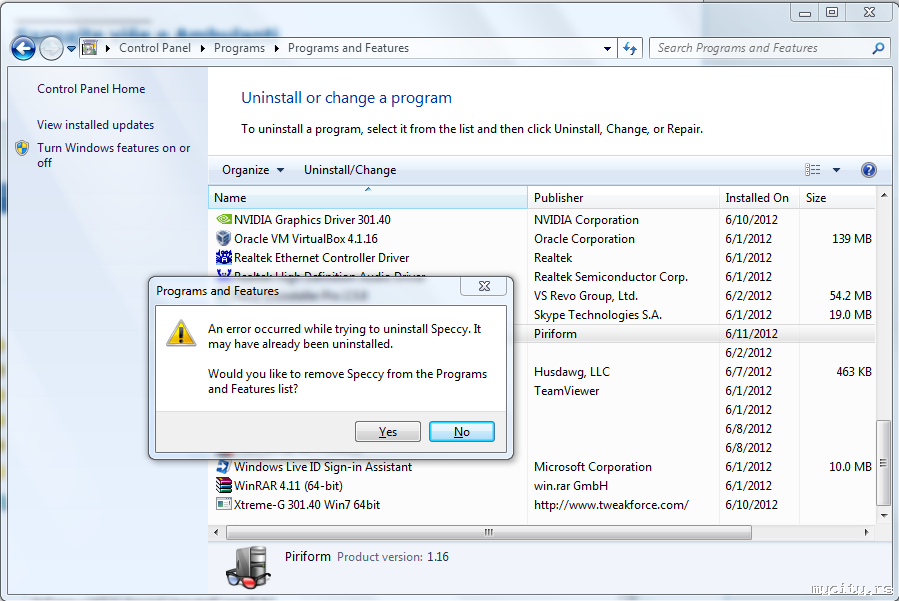The height and width of the screenshot is (601, 899).
Task: Select Xtreme-G 301.40 Win7 64bit icon
Action: [x=224, y=505]
